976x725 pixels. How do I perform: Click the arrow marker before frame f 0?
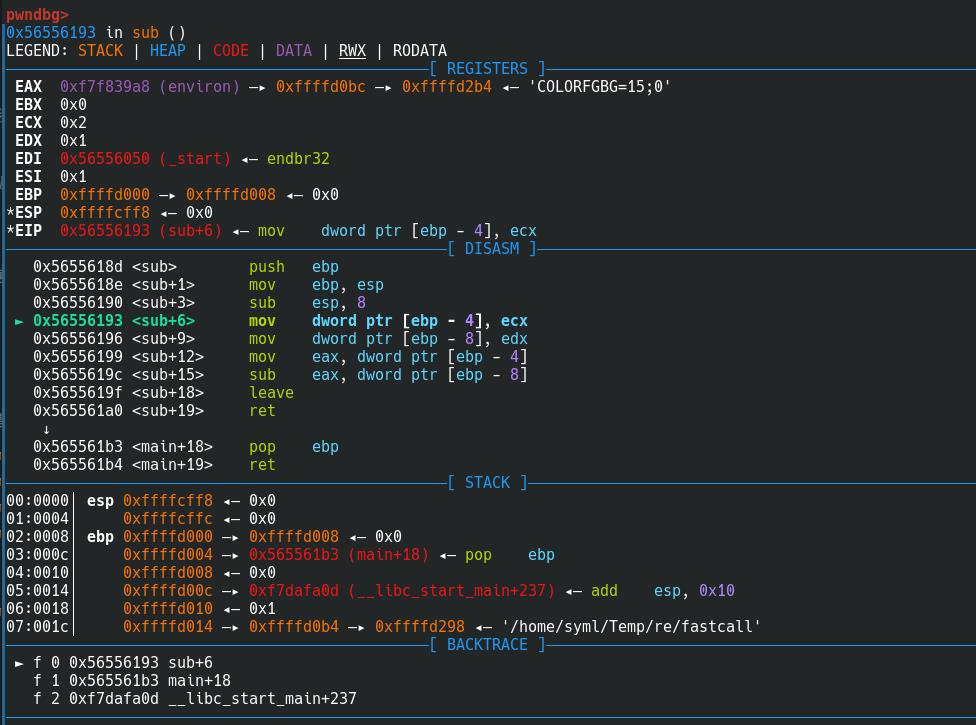pyautogui.click(x=19, y=663)
